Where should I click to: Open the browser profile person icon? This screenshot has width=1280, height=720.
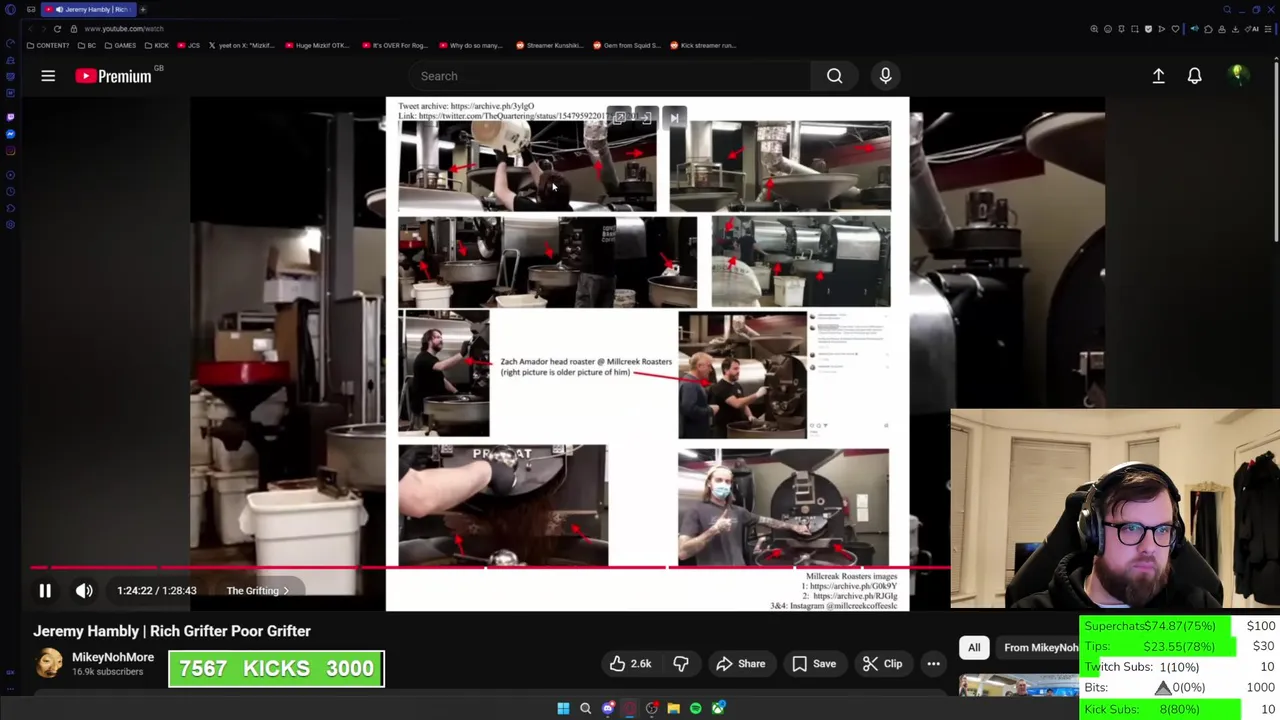(x=1222, y=29)
